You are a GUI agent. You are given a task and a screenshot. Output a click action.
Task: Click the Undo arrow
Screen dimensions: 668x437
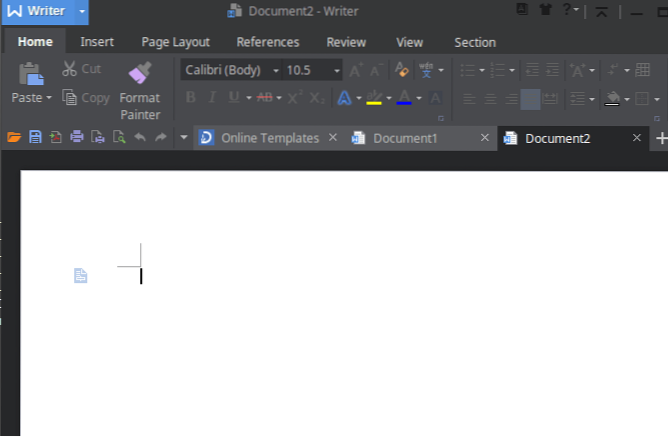tap(140, 138)
